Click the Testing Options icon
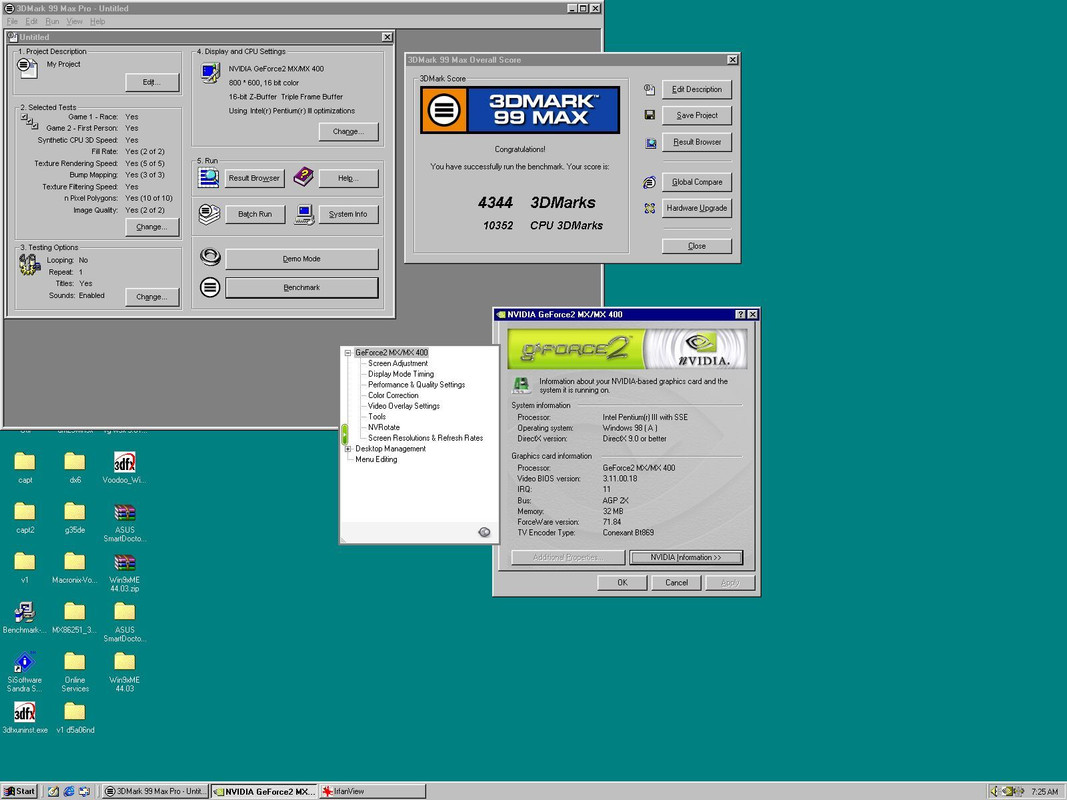The width and height of the screenshot is (1067, 800). tap(29, 265)
